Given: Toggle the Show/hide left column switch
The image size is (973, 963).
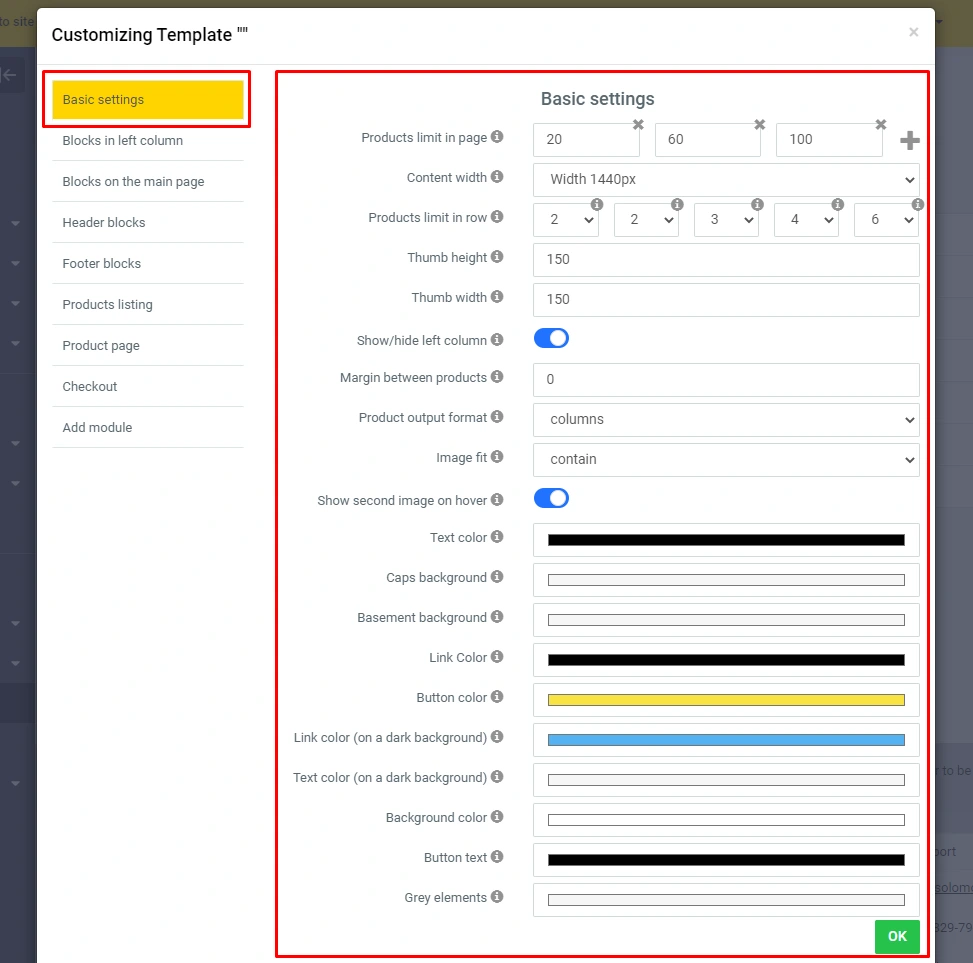Looking at the screenshot, I should 551,339.
